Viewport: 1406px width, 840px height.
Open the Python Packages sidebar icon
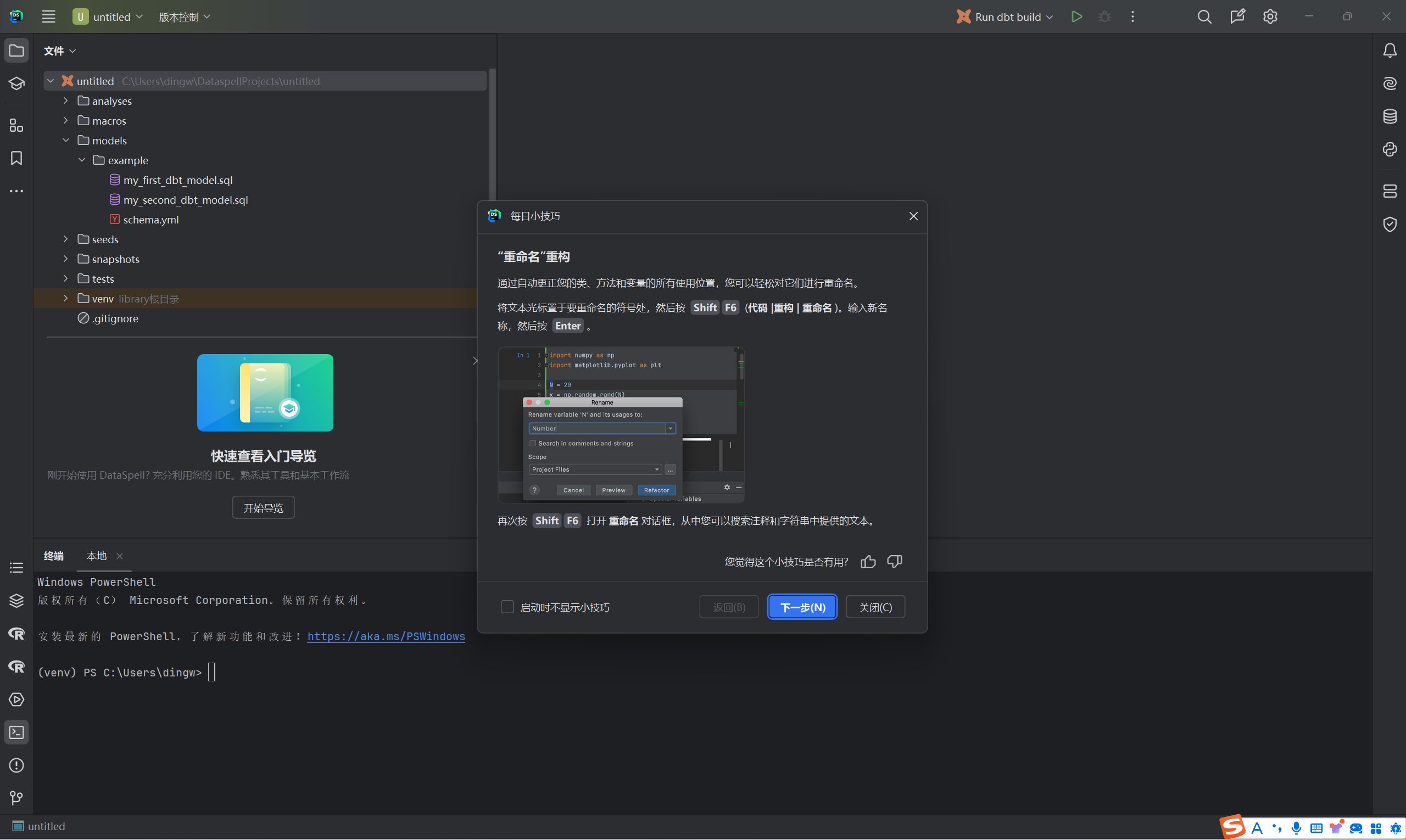pyautogui.click(x=1389, y=149)
